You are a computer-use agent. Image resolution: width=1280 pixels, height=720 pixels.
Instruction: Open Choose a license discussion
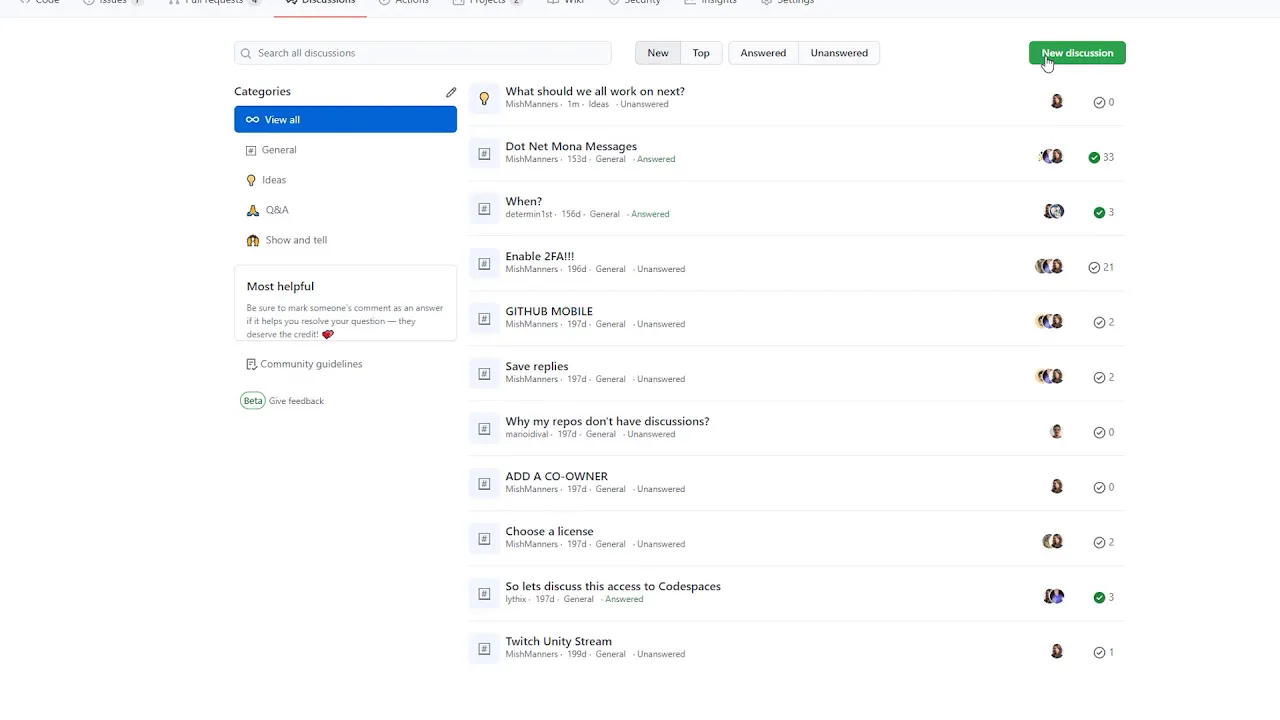tap(549, 531)
